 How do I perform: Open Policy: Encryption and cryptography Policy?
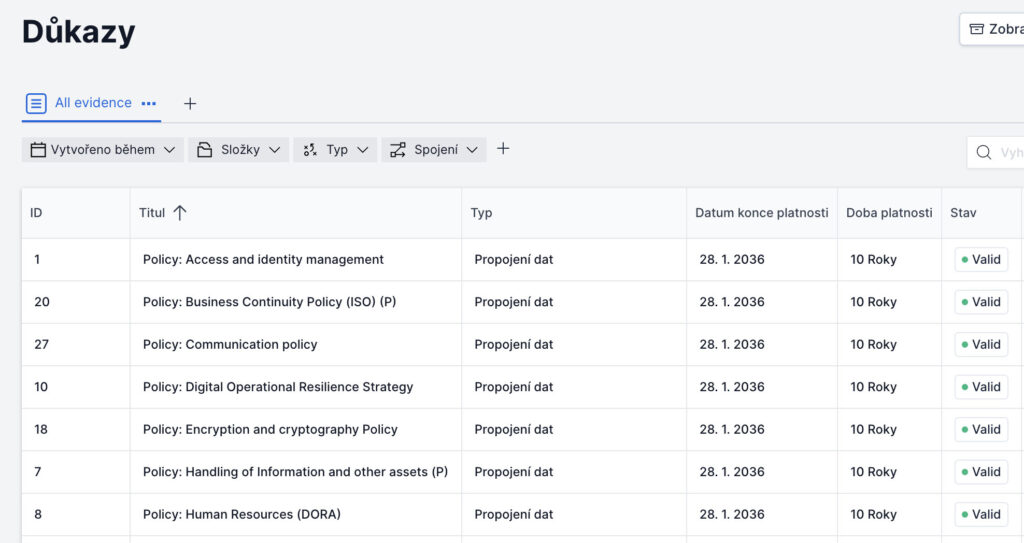(270, 429)
